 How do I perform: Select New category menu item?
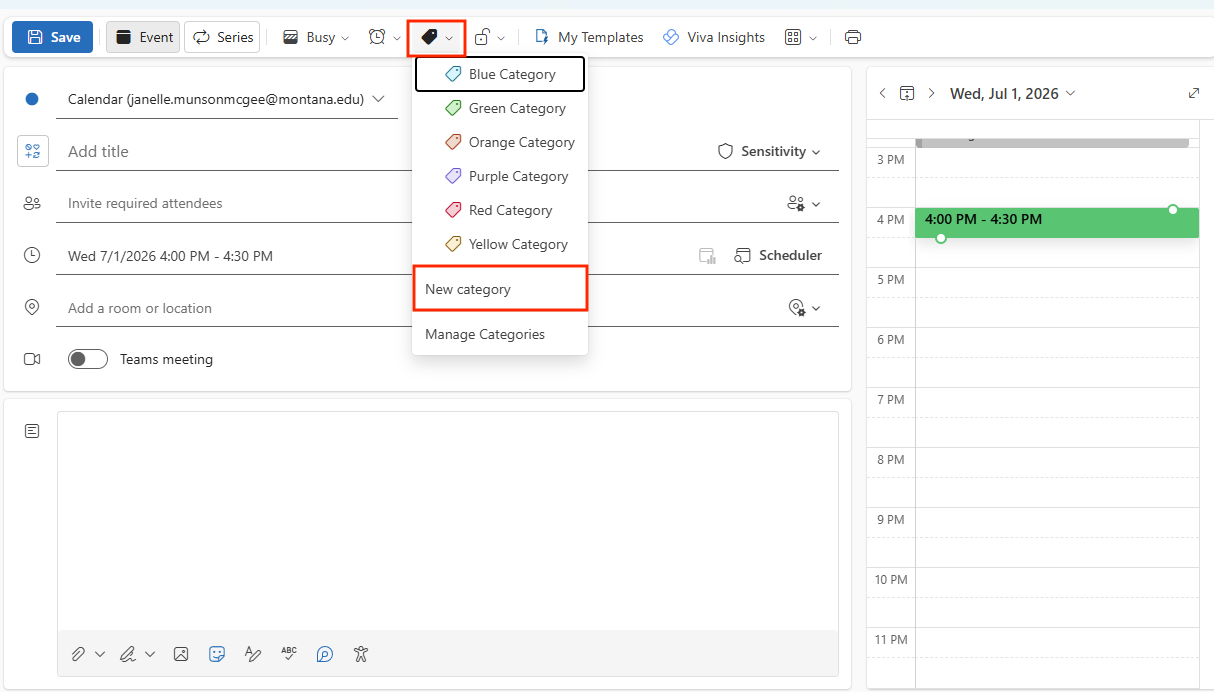tap(500, 289)
